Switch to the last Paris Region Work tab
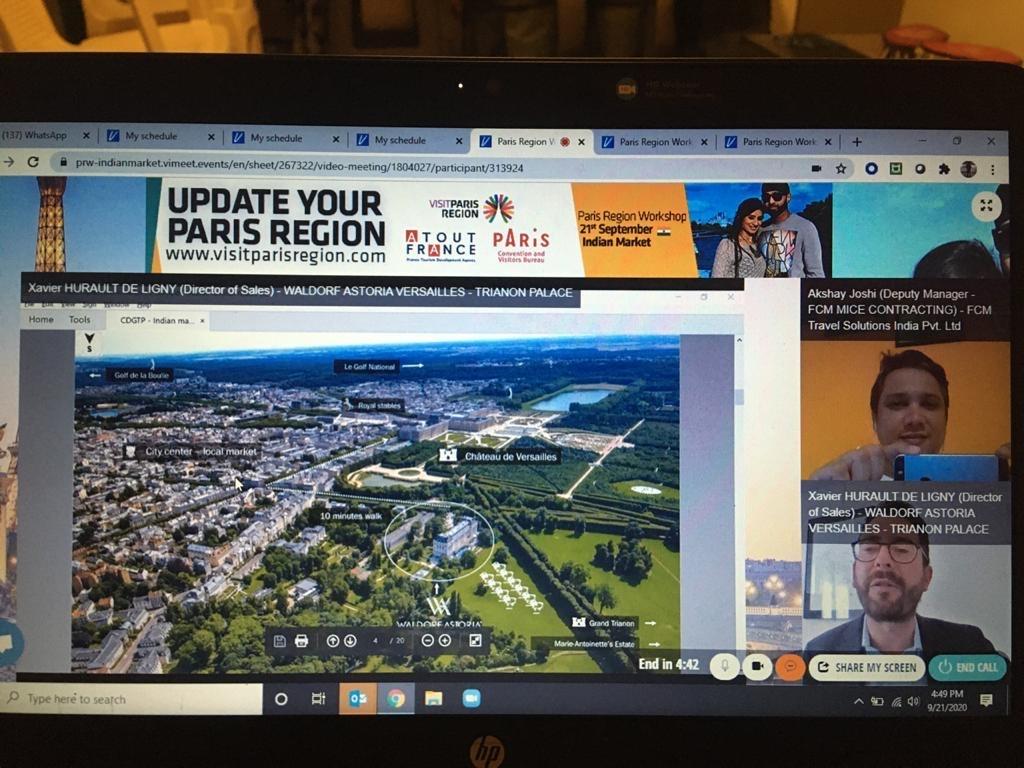Screen dimensions: 1024x768 click(778, 142)
